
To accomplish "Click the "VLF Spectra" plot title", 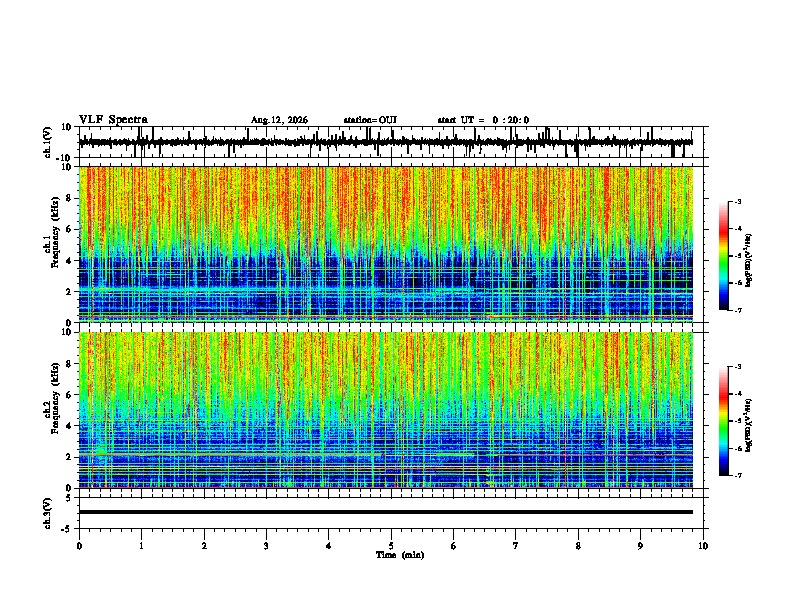I will pos(113,120).
